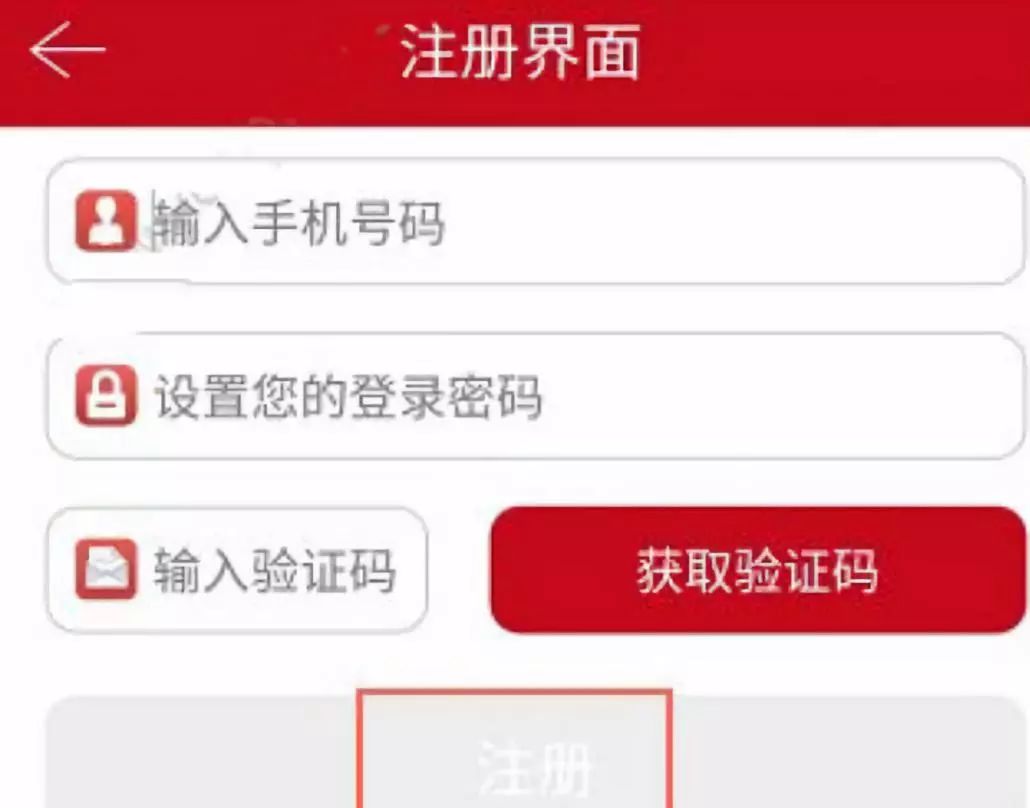Click the blinking text cursor in phone field
The width and height of the screenshot is (1030, 808).
(154, 221)
